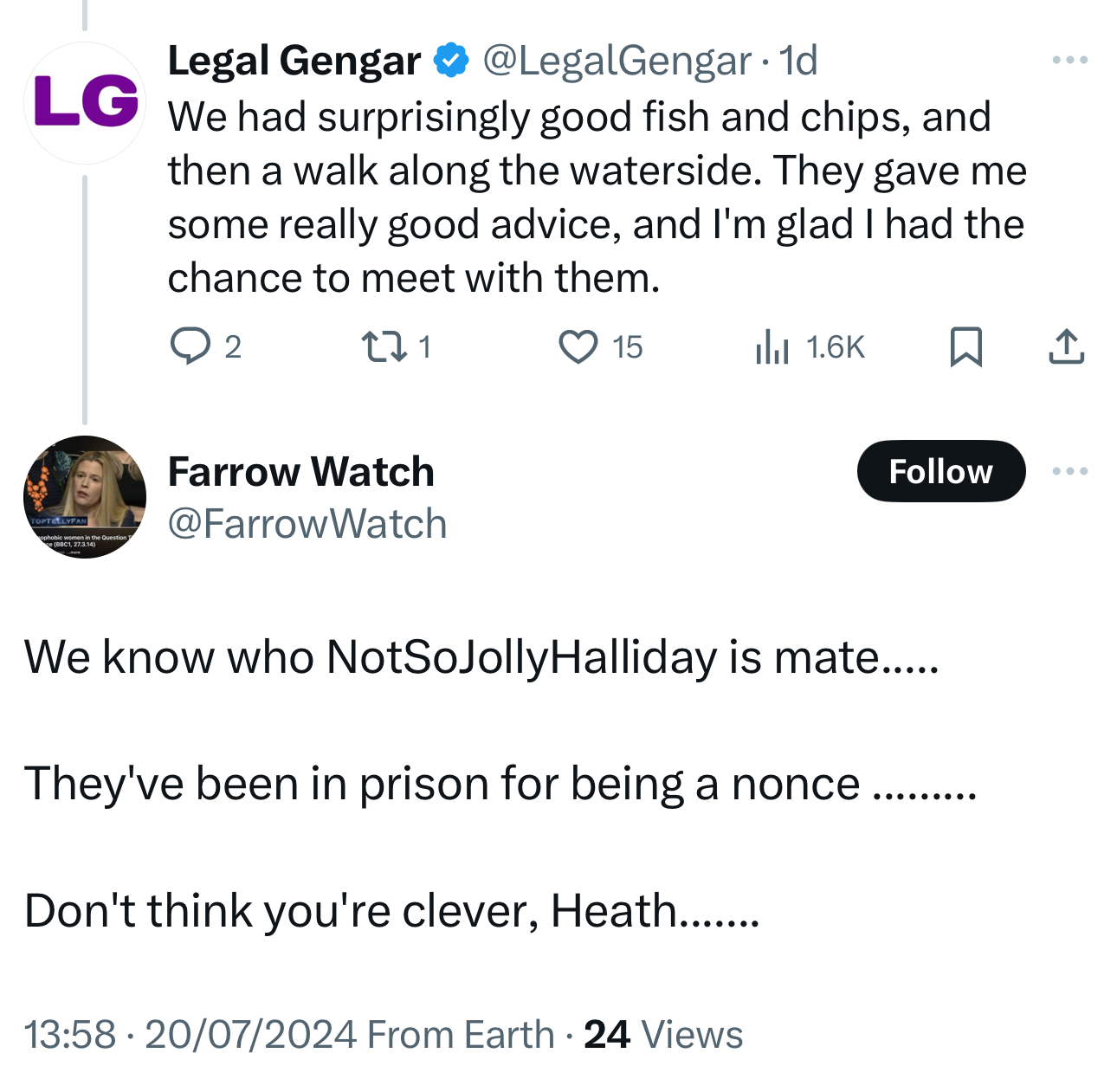Visit the @LegalGengar handle link
Viewport: 1117px width, 1092px height.
tap(616, 61)
